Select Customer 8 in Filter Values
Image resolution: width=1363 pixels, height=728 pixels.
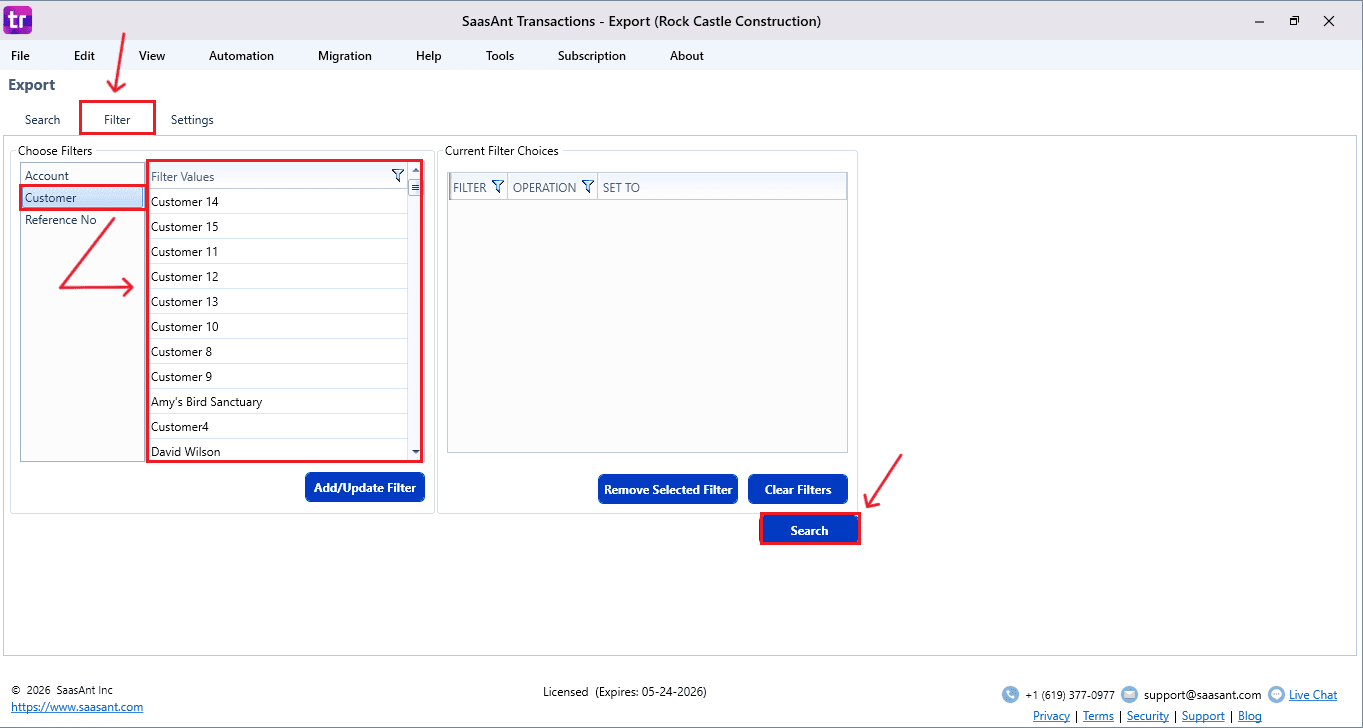(x=278, y=352)
